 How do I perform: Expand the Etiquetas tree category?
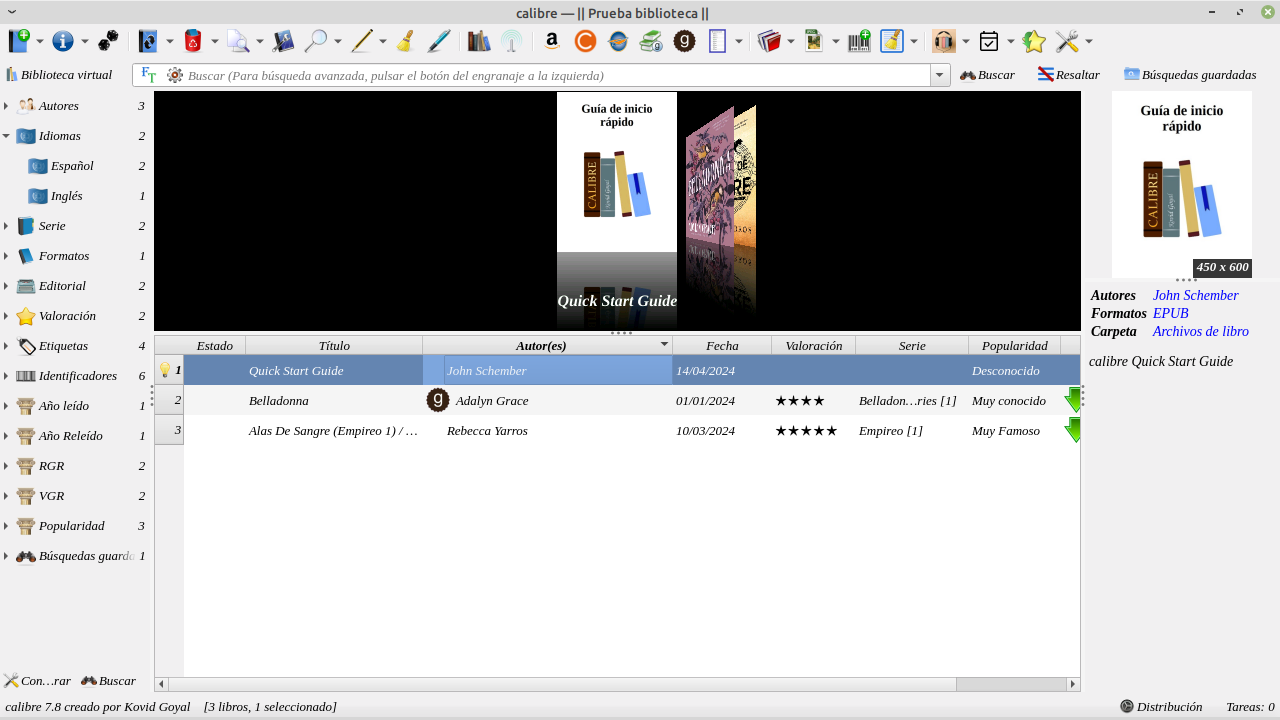click(x=6, y=346)
